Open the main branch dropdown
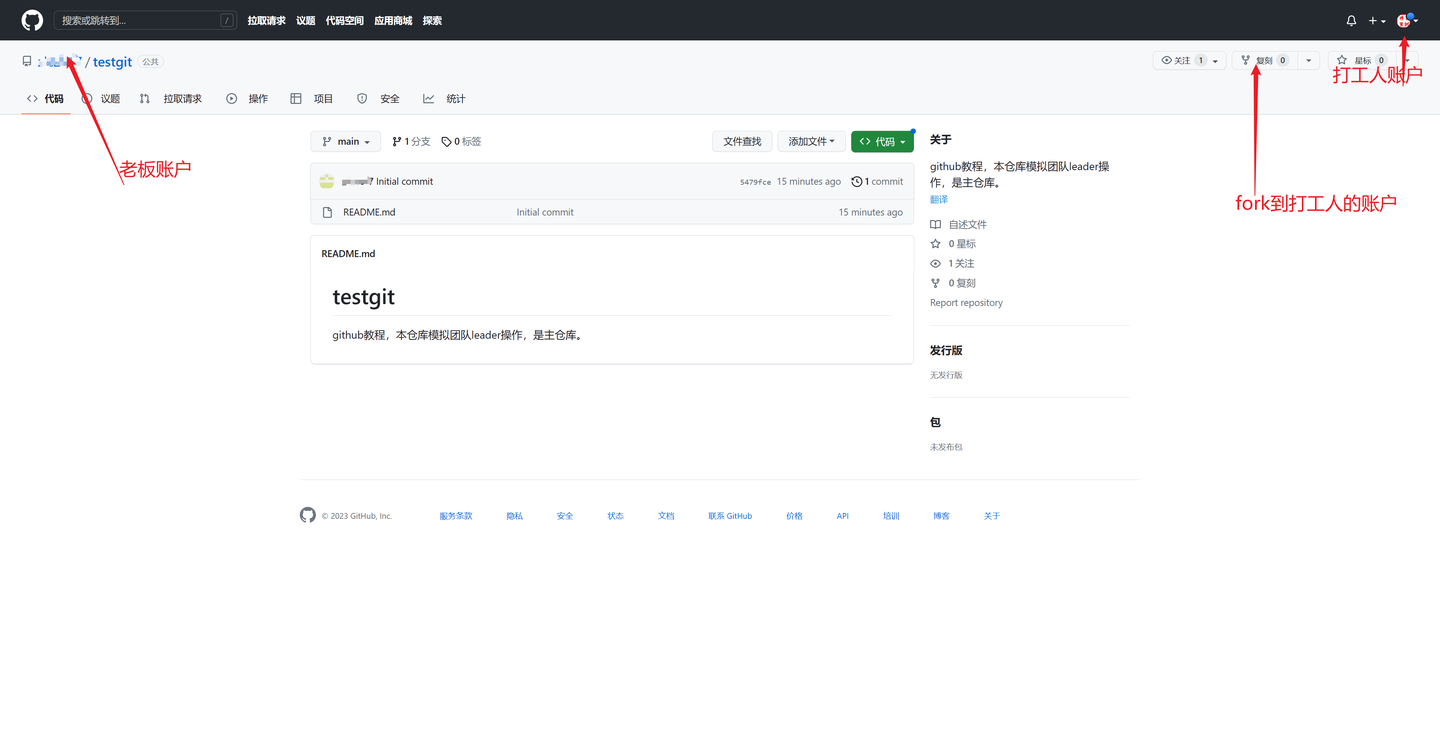This screenshot has width=1440, height=742. pyautogui.click(x=344, y=141)
